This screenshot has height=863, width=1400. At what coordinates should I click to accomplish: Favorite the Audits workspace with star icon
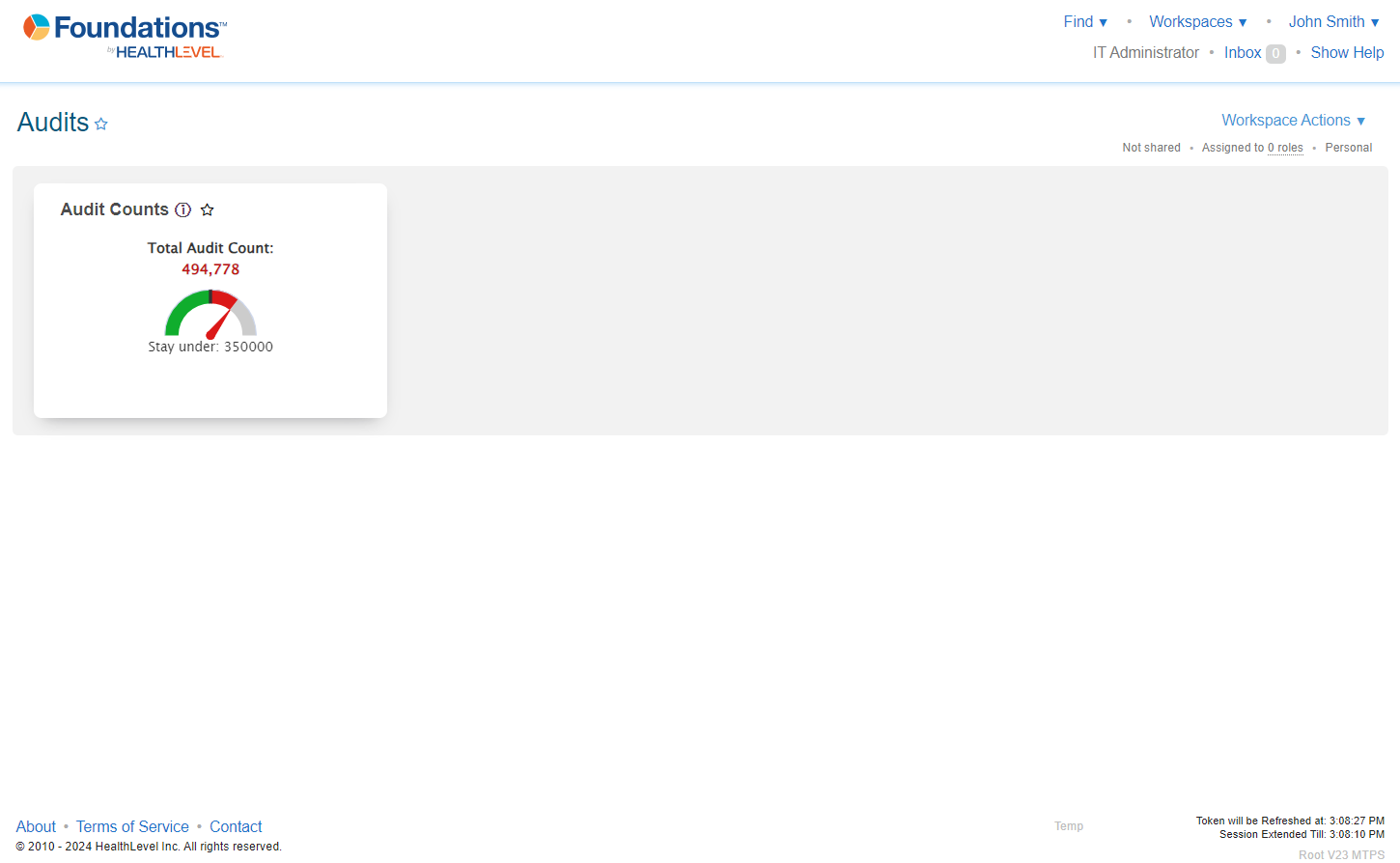click(101, 125)
